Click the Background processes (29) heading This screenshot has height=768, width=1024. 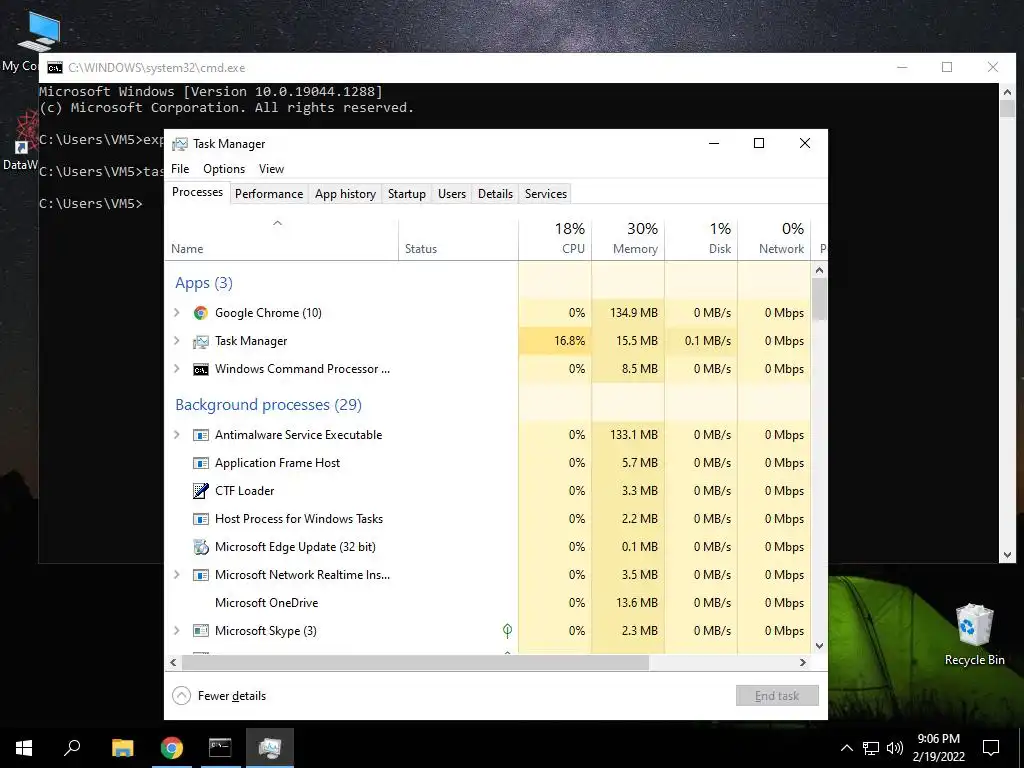click(x=268, y=406)
